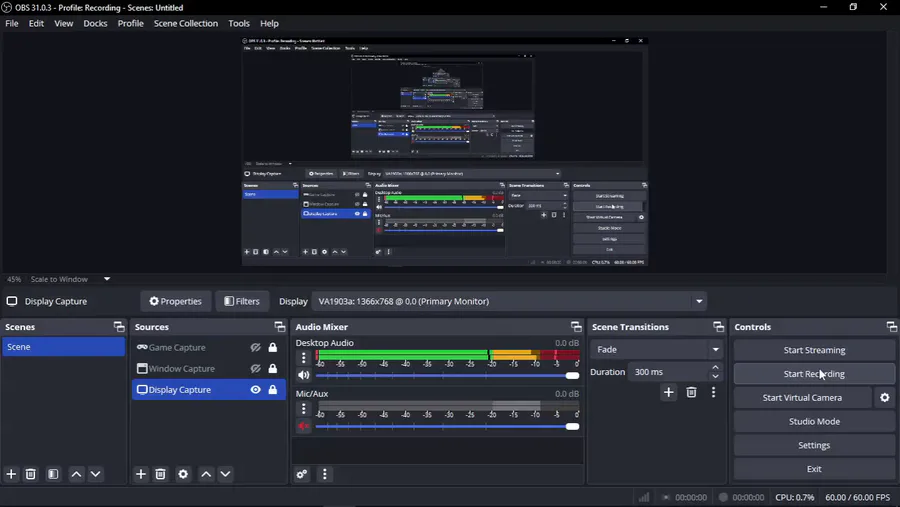The height and width of the screenshot is (507, 900).
Task: Open Filters for Display Capture
Action: click(242, 301)
